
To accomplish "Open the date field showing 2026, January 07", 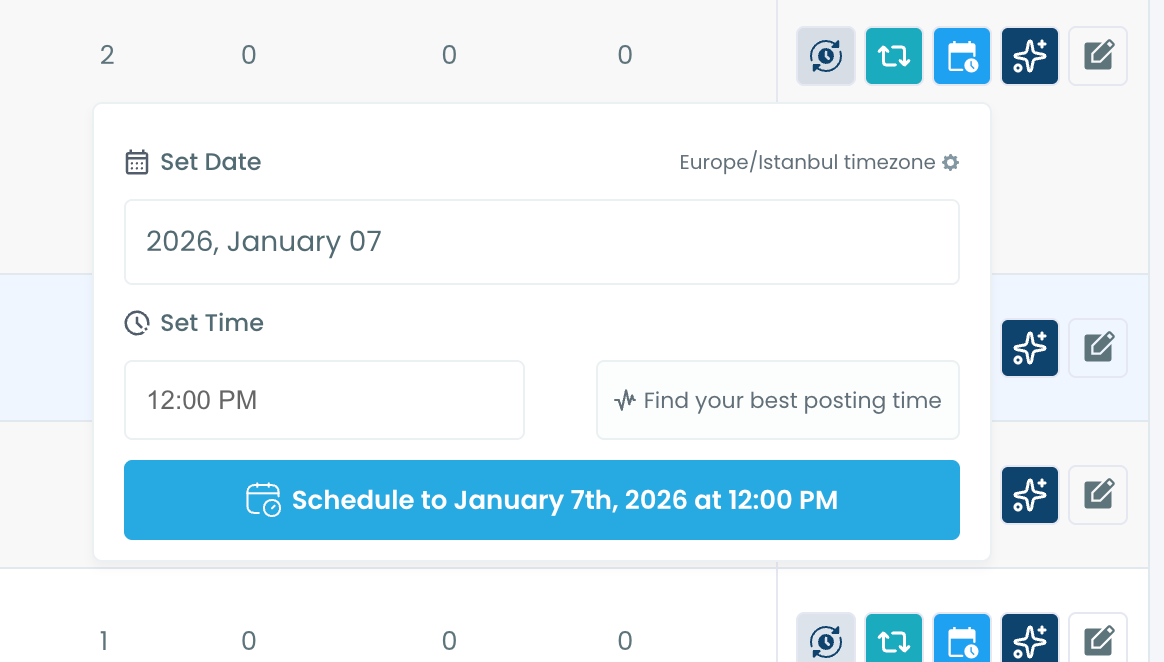I will click(541, 242).
